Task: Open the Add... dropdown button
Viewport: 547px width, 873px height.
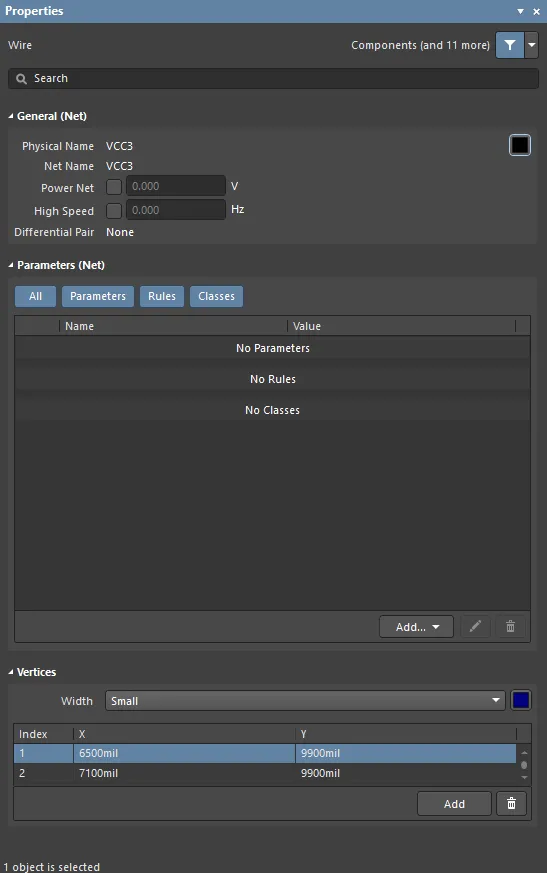Action: 417,627
